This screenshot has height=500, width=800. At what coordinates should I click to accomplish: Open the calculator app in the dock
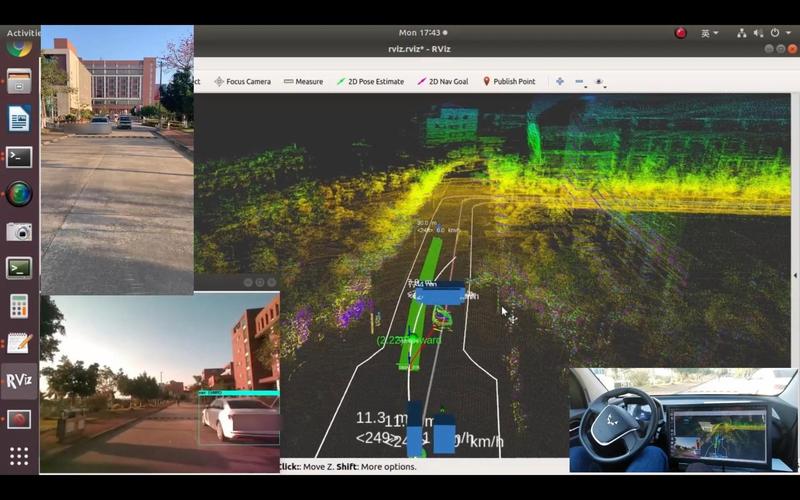tap(19, 305)
